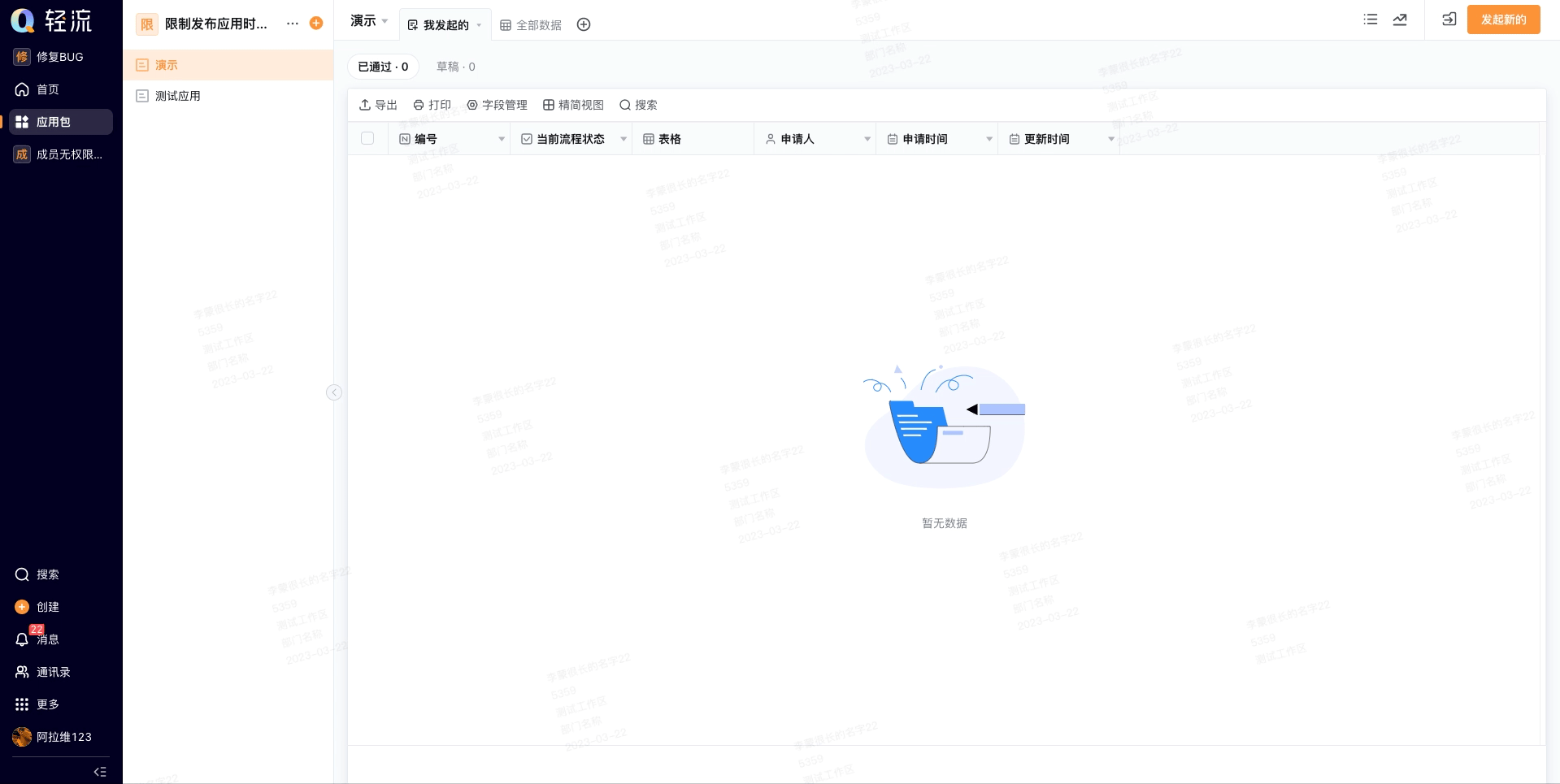Collapse the app list panel handle

tap(334, 392)
